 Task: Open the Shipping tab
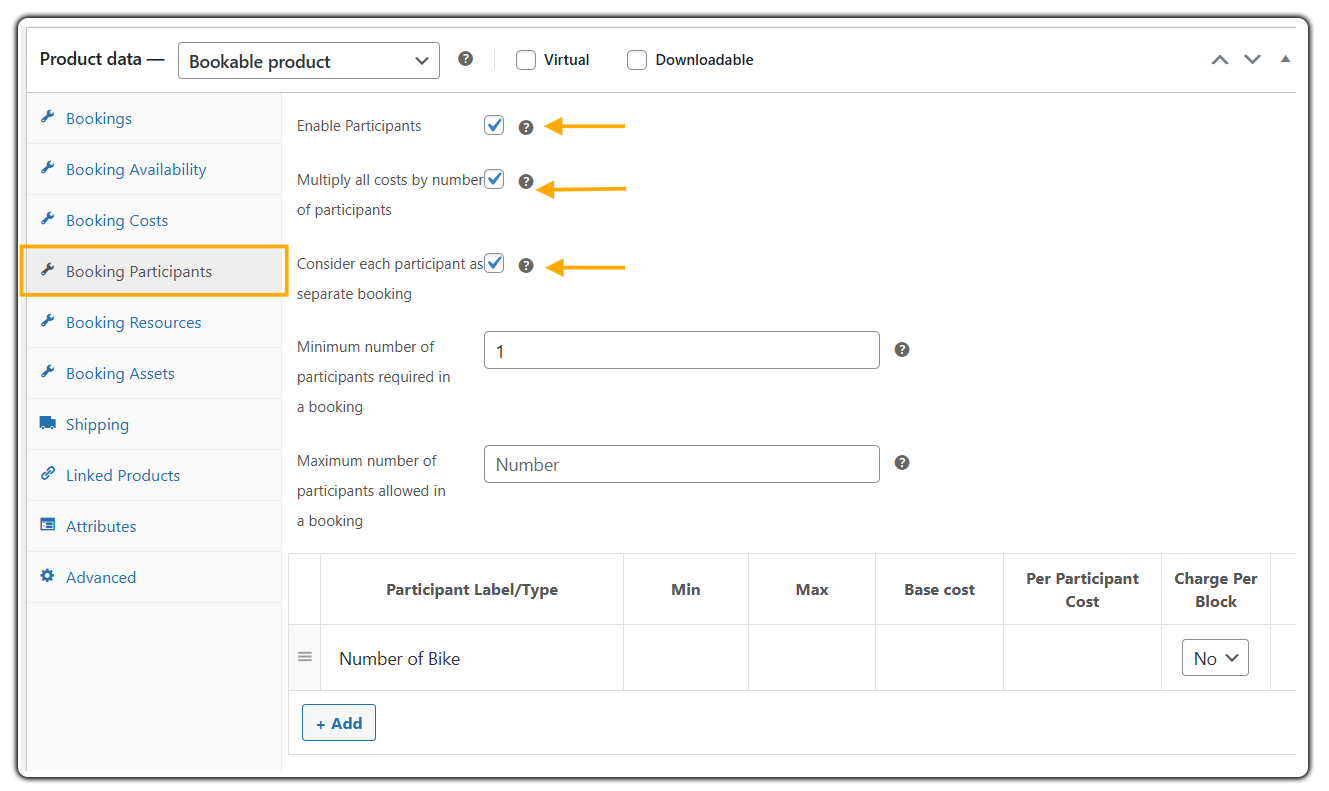click(154, 424)
